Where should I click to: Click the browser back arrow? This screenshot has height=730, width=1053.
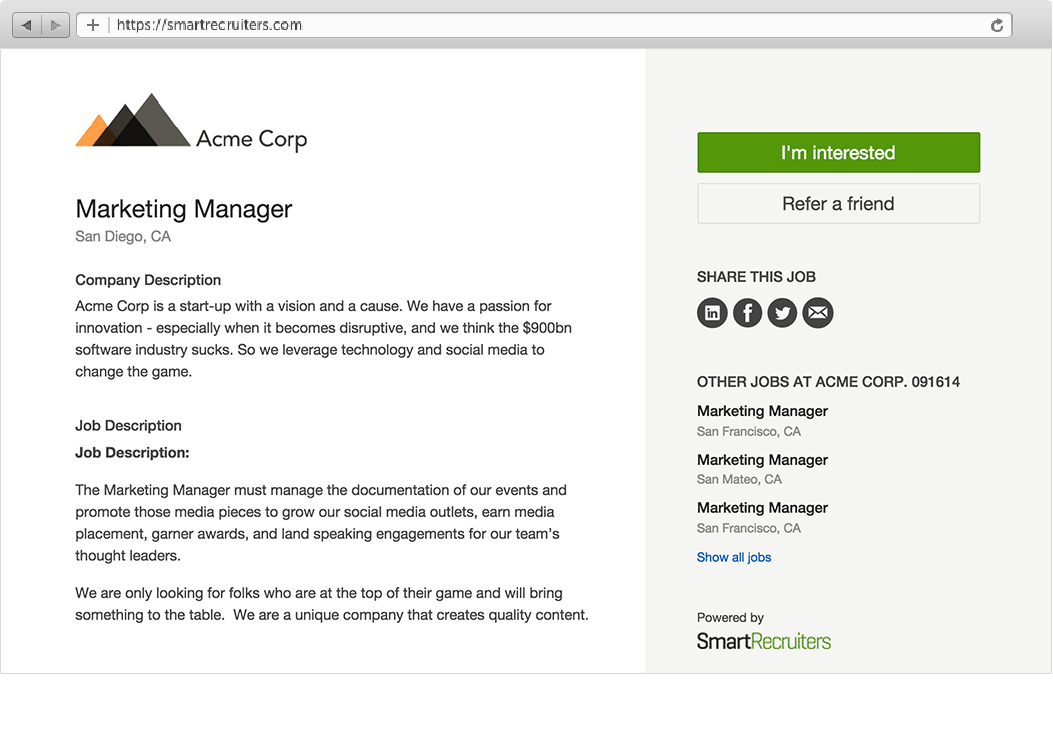[27, 25]
